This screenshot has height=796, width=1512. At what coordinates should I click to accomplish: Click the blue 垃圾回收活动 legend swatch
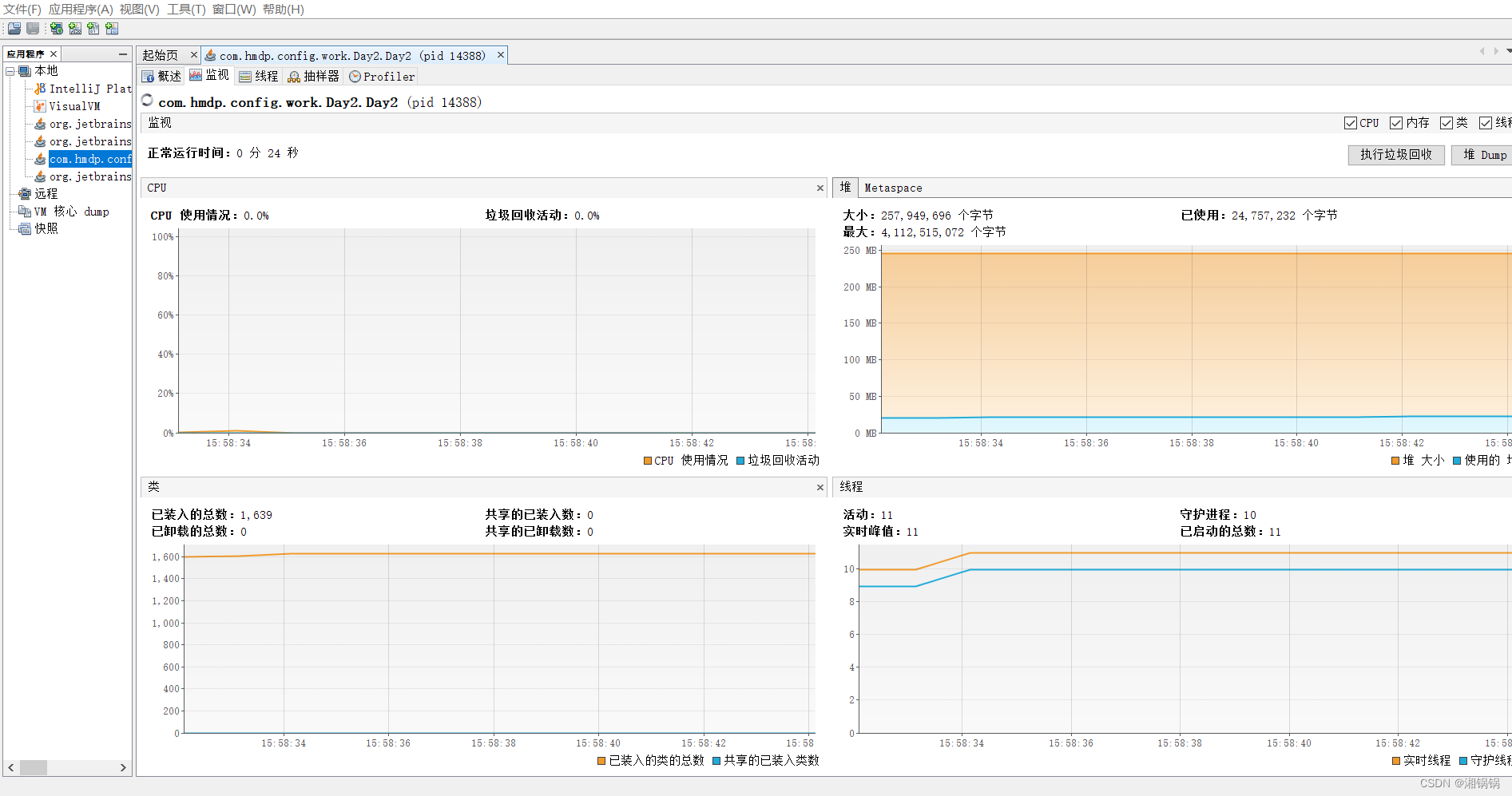740,461
